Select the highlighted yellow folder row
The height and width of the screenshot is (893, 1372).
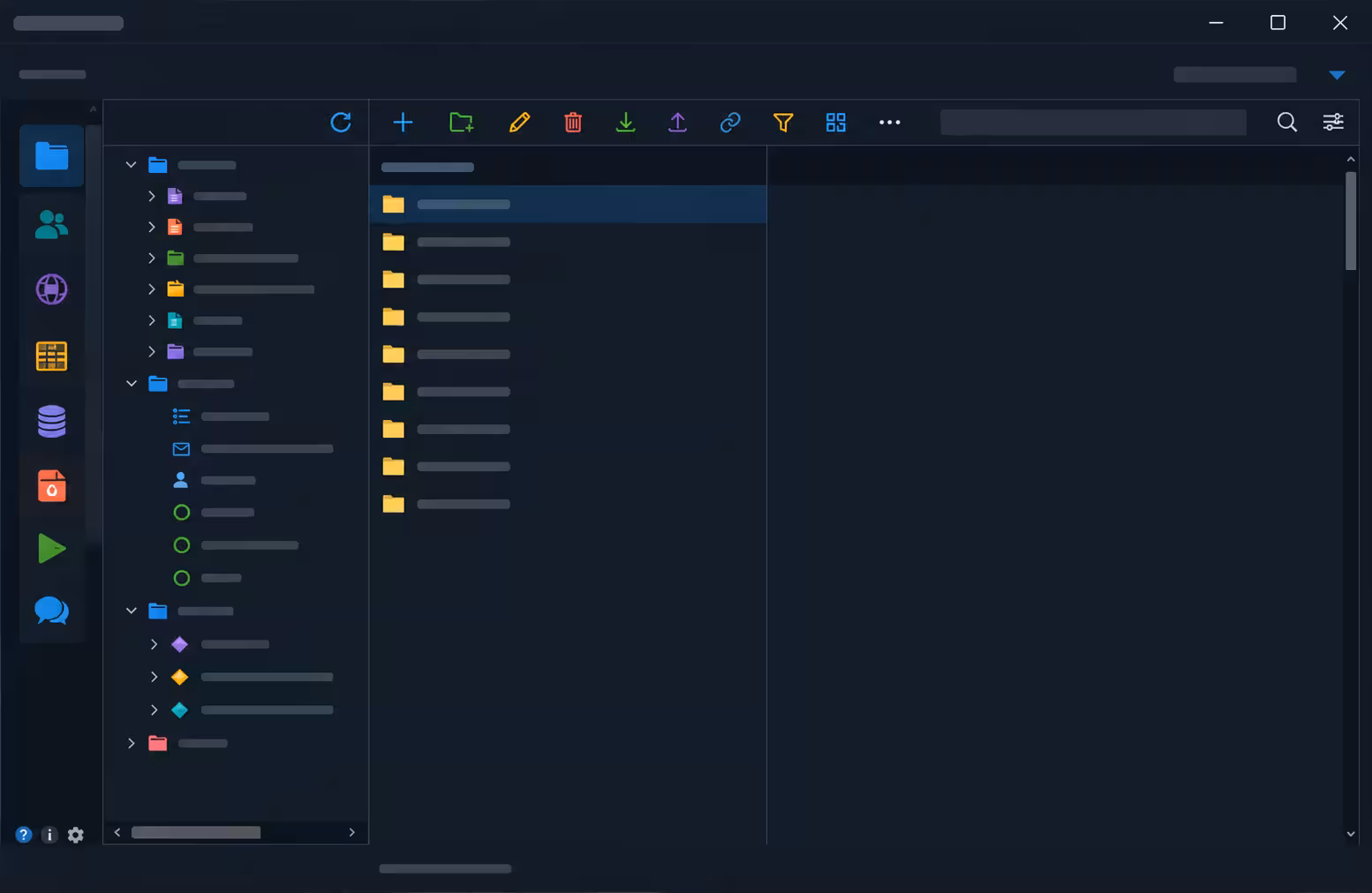[x=568, y=204]
